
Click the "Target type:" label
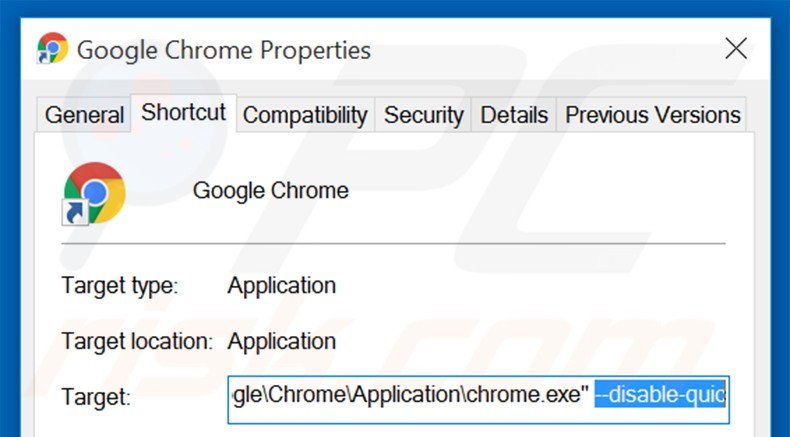119,286
